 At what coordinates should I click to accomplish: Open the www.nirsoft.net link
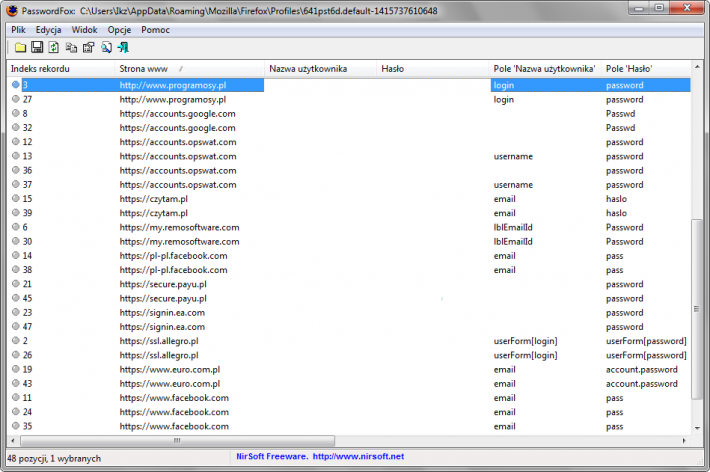pyautogui.click(x=358, y=457)
